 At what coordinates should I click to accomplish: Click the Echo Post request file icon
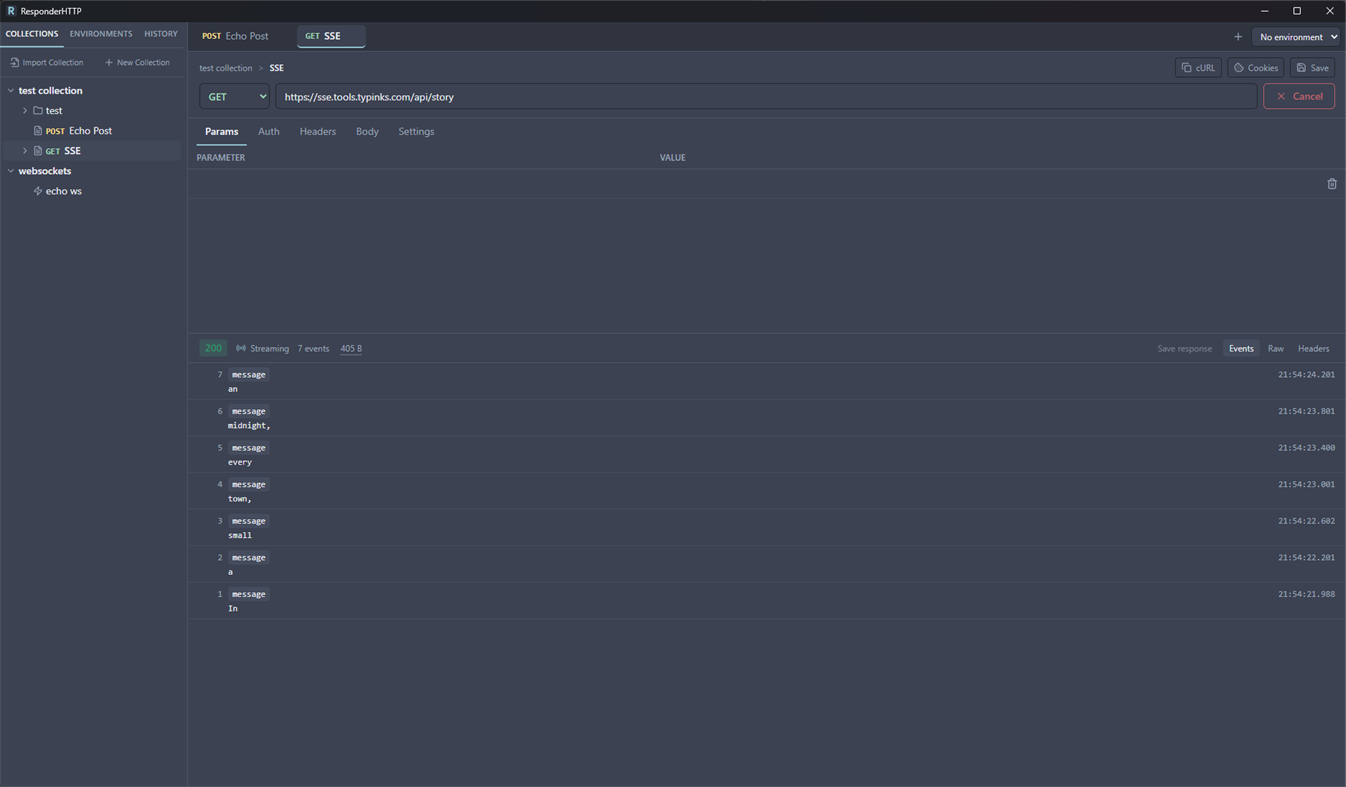(x=38, y=131)
